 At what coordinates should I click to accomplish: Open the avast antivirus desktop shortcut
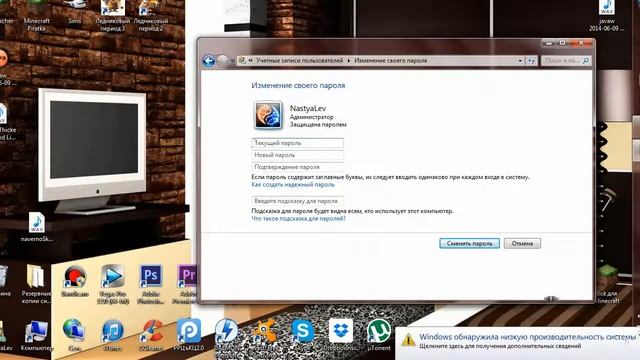[x=264, y=331]
